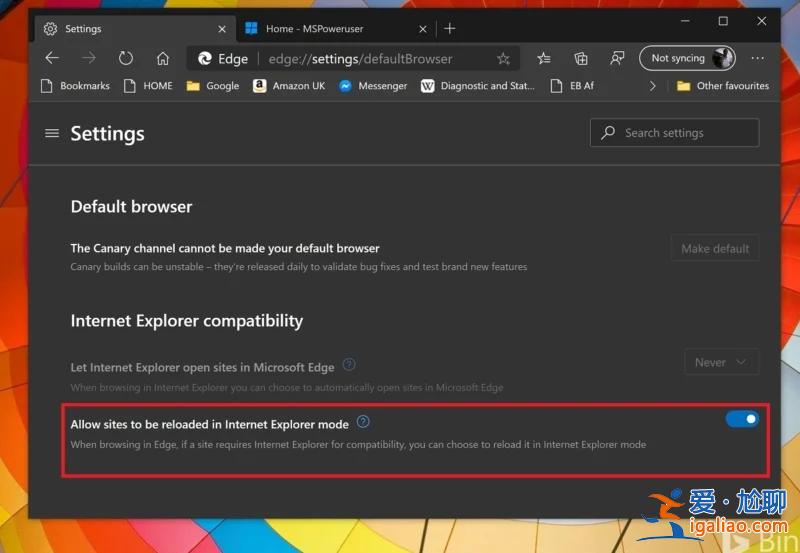The height and width of the screenshot is (553, 800).
Task: Focus the Search settings field
Action: (x=674, y=133)
